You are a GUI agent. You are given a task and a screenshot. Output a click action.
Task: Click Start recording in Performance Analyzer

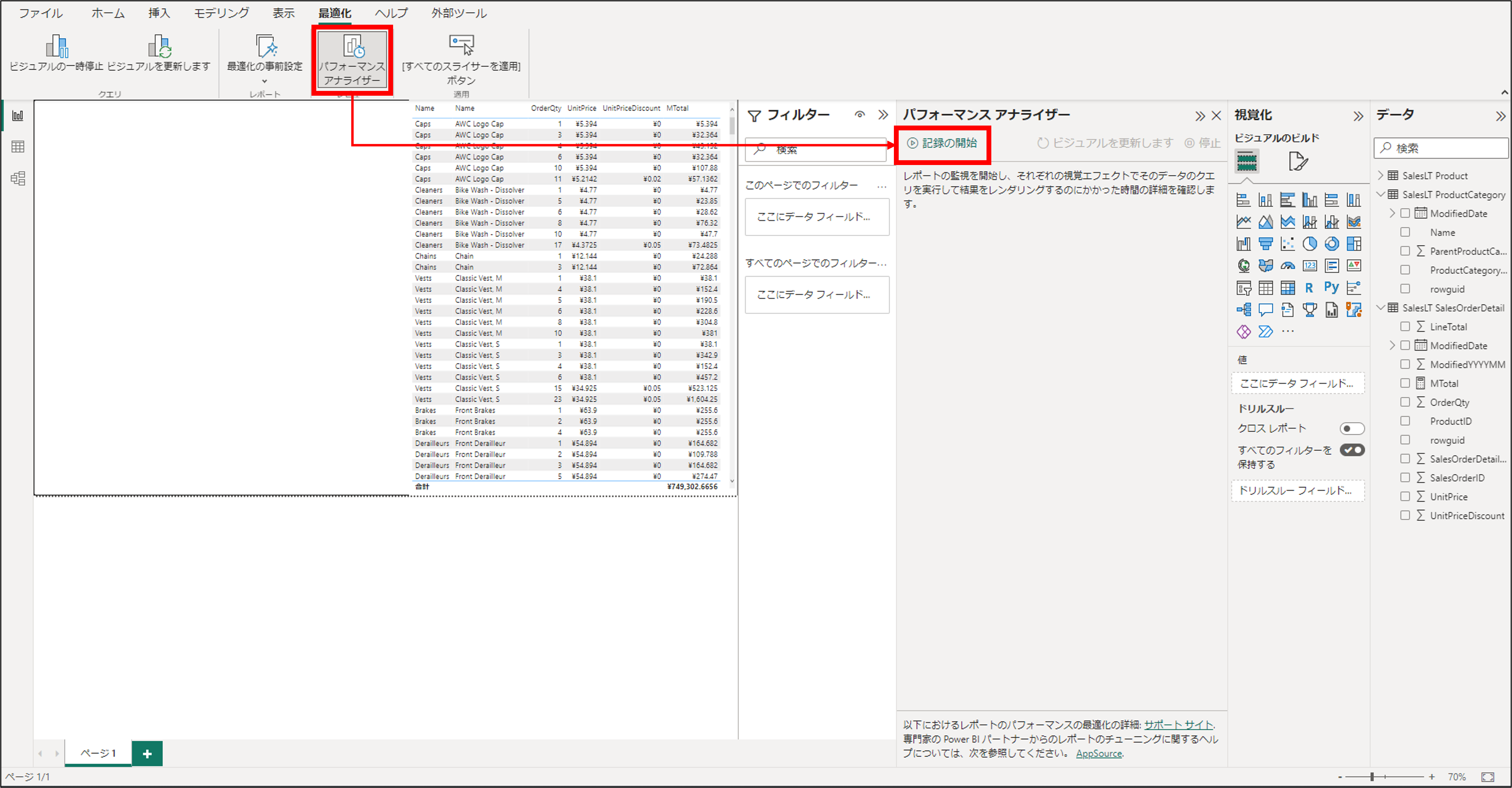[942, 143]
